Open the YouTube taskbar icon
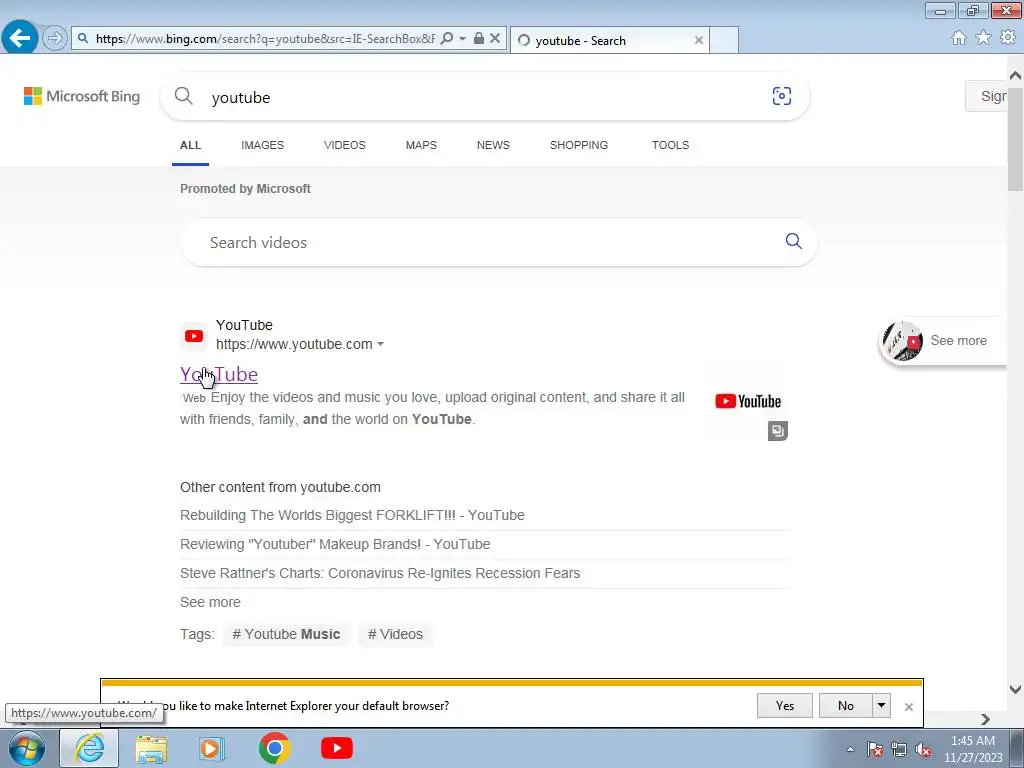Image resolution: width=1024 pixels, height=768 pixels. [337, 748]
